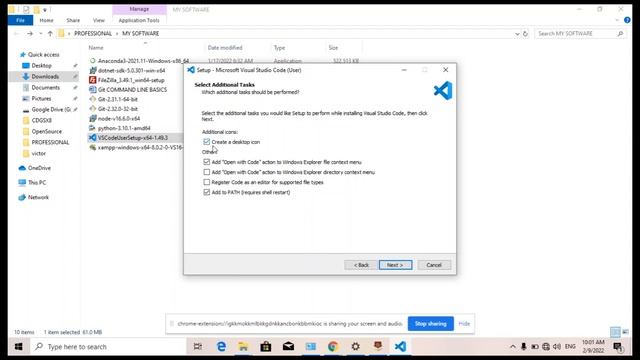Screen dimensions: 640x360
Task: Open Google Drive in navigation pane
Action: pyautogui.click(x=51, y=109)
